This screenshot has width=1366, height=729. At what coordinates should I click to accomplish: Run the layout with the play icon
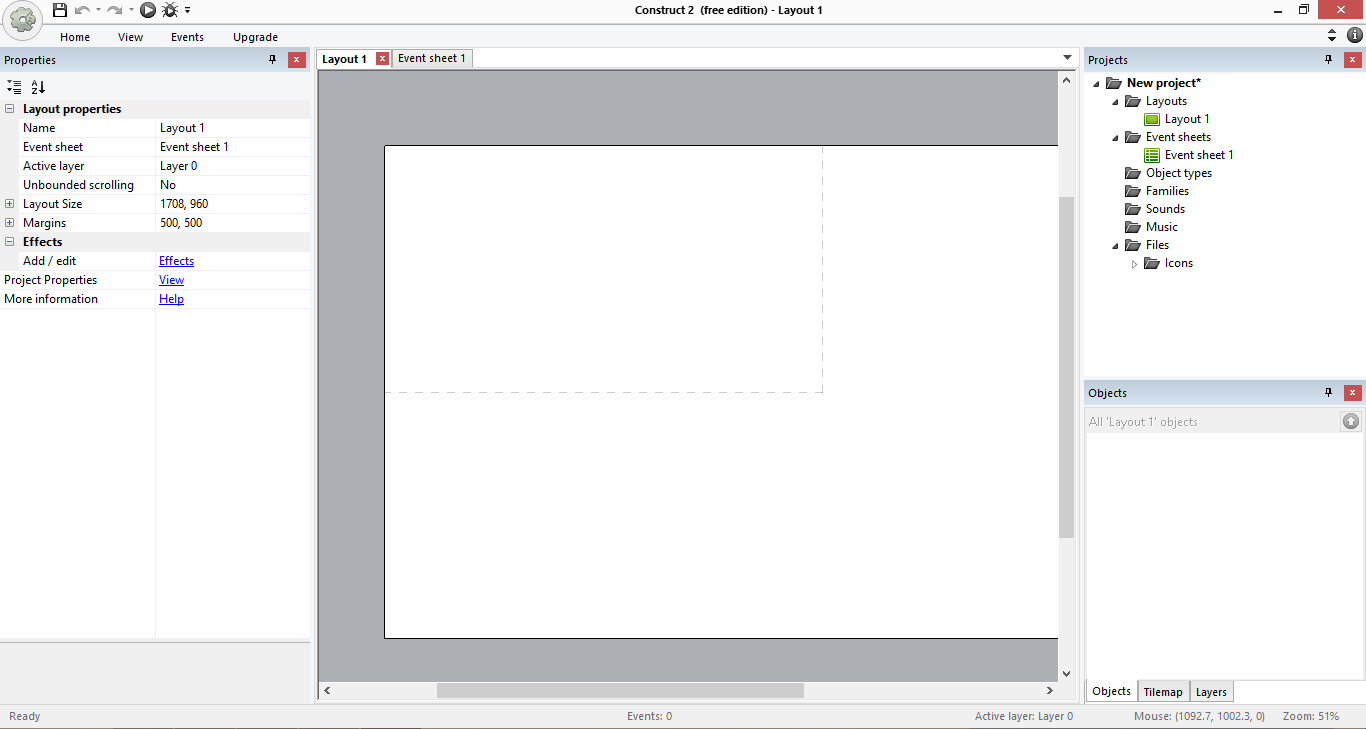(148, 10)
